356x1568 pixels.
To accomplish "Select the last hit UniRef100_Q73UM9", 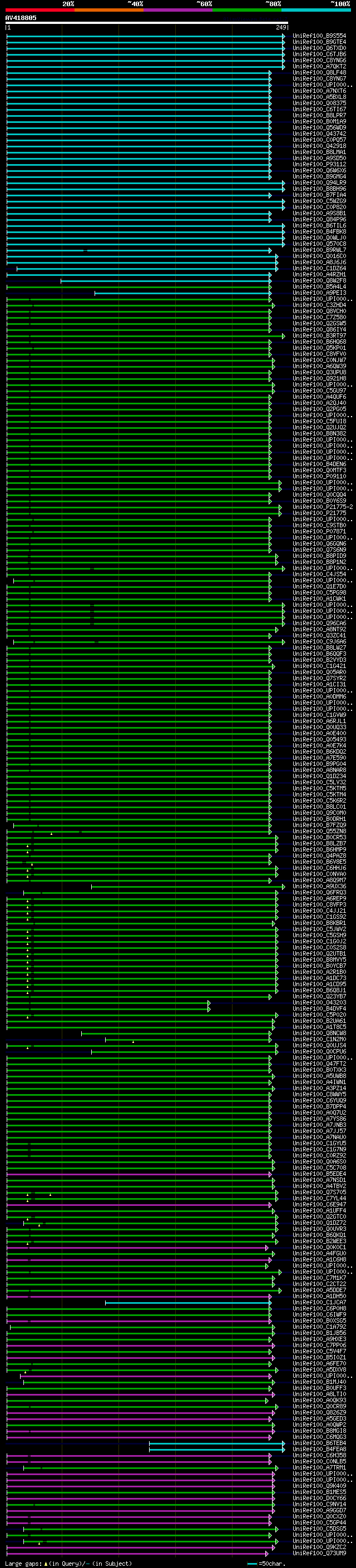I will (319, 1554).
